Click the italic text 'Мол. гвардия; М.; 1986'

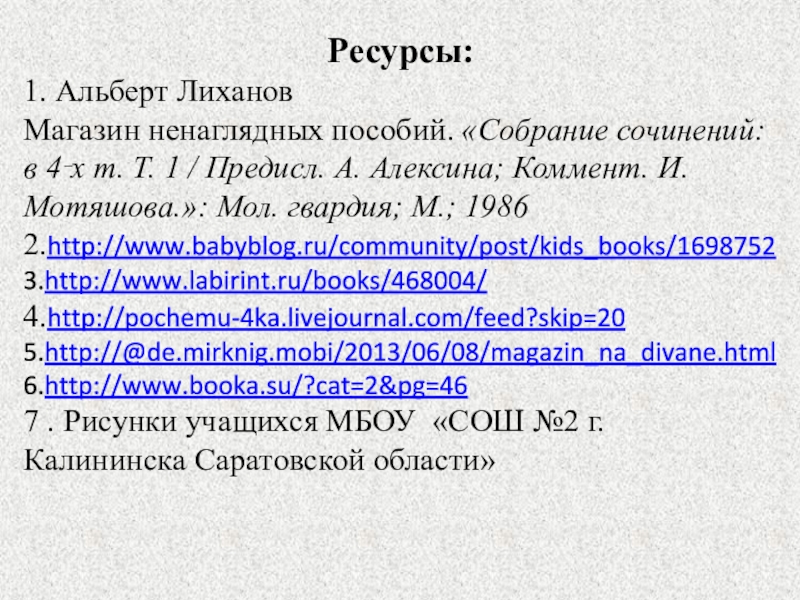pos(372,208)
